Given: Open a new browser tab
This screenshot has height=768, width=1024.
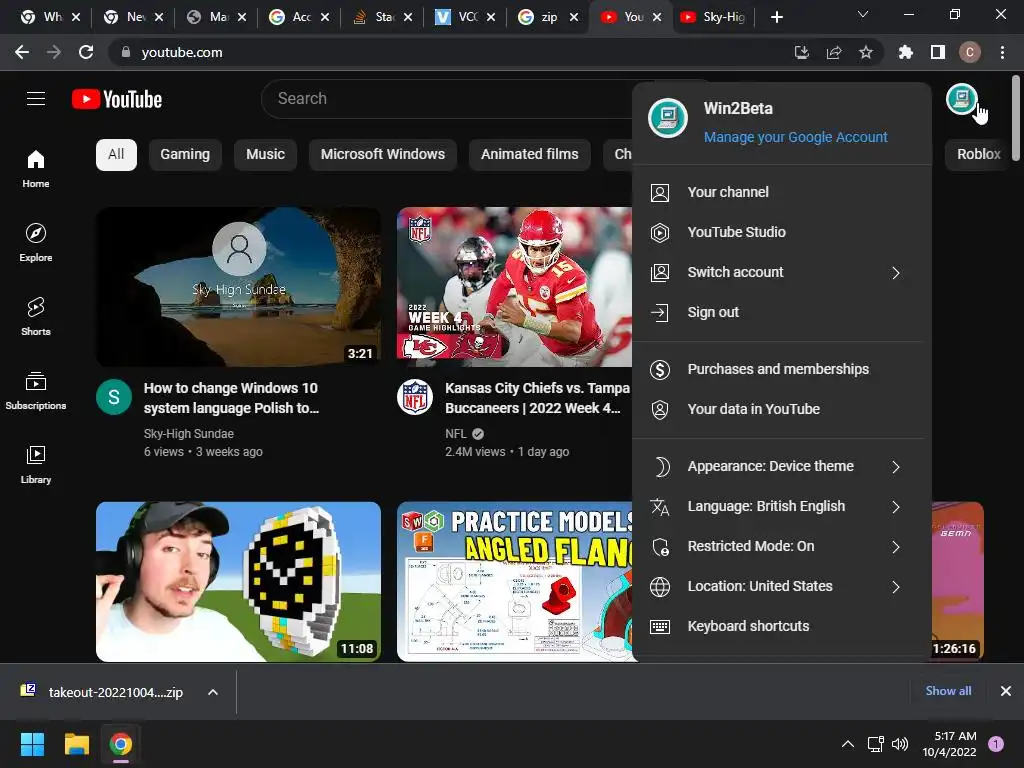Looking at the screenshot, I should click(776, 17).
